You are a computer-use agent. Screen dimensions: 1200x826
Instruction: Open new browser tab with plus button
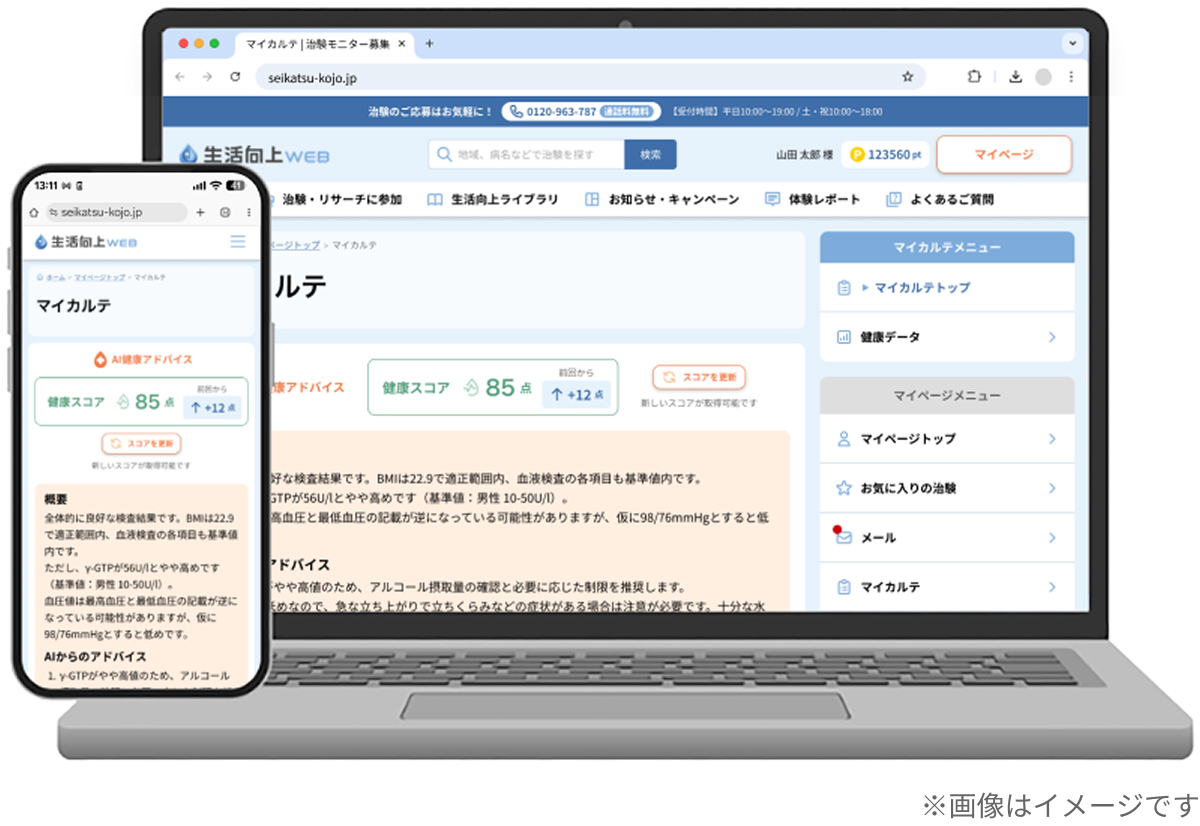tap(430, 44)
